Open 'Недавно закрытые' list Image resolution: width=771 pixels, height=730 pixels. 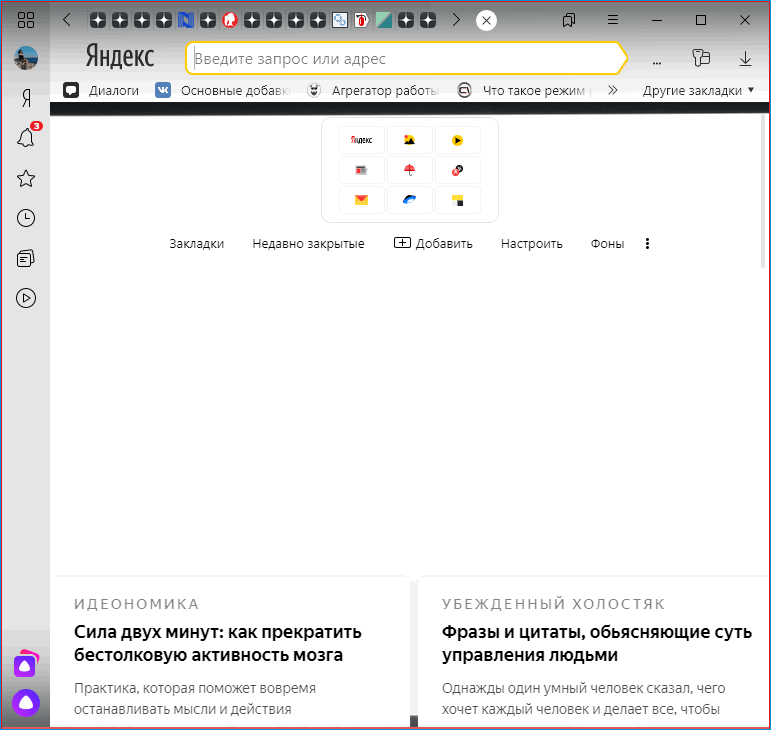click(308, 243)
